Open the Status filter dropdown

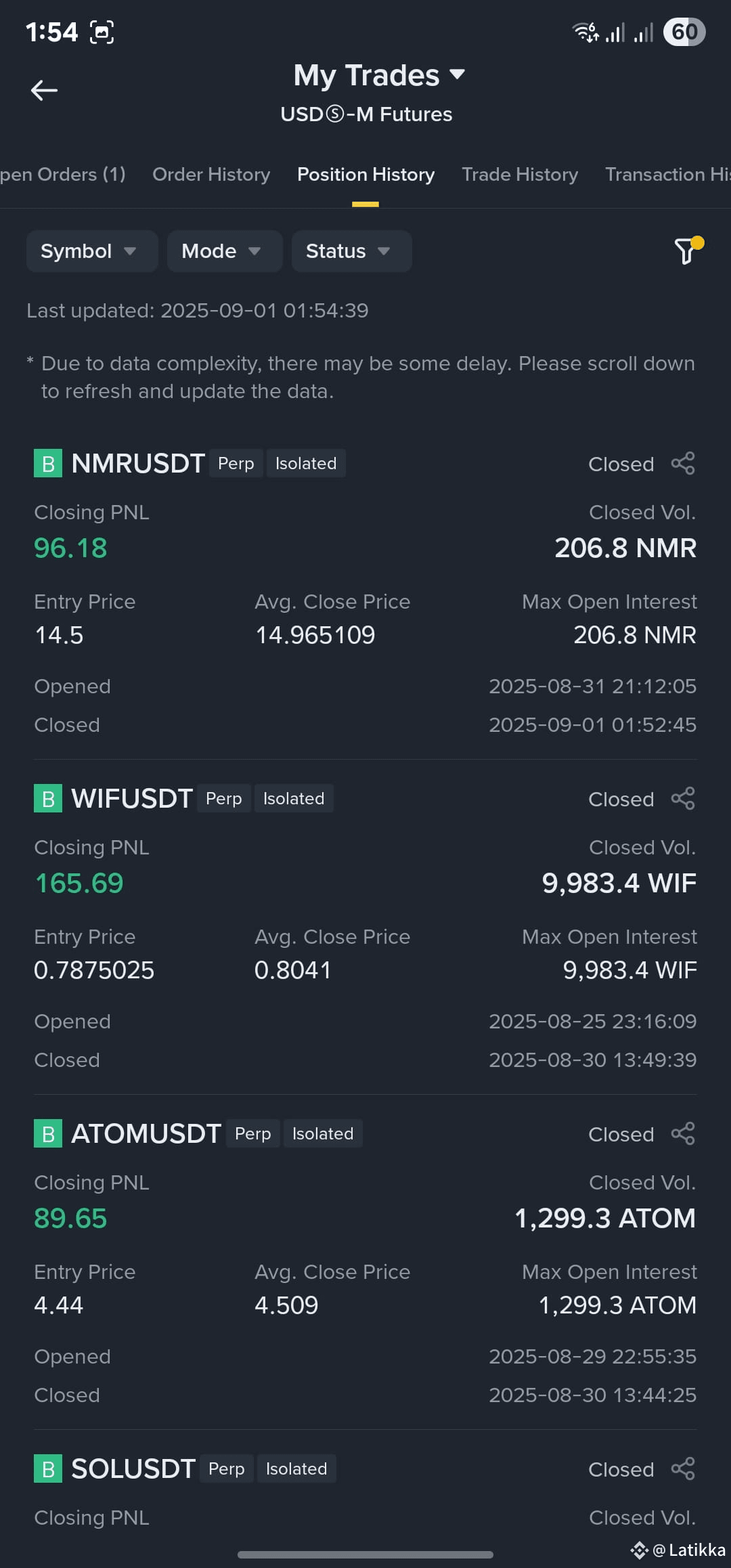pyautogui.click(x=352, y=251)
